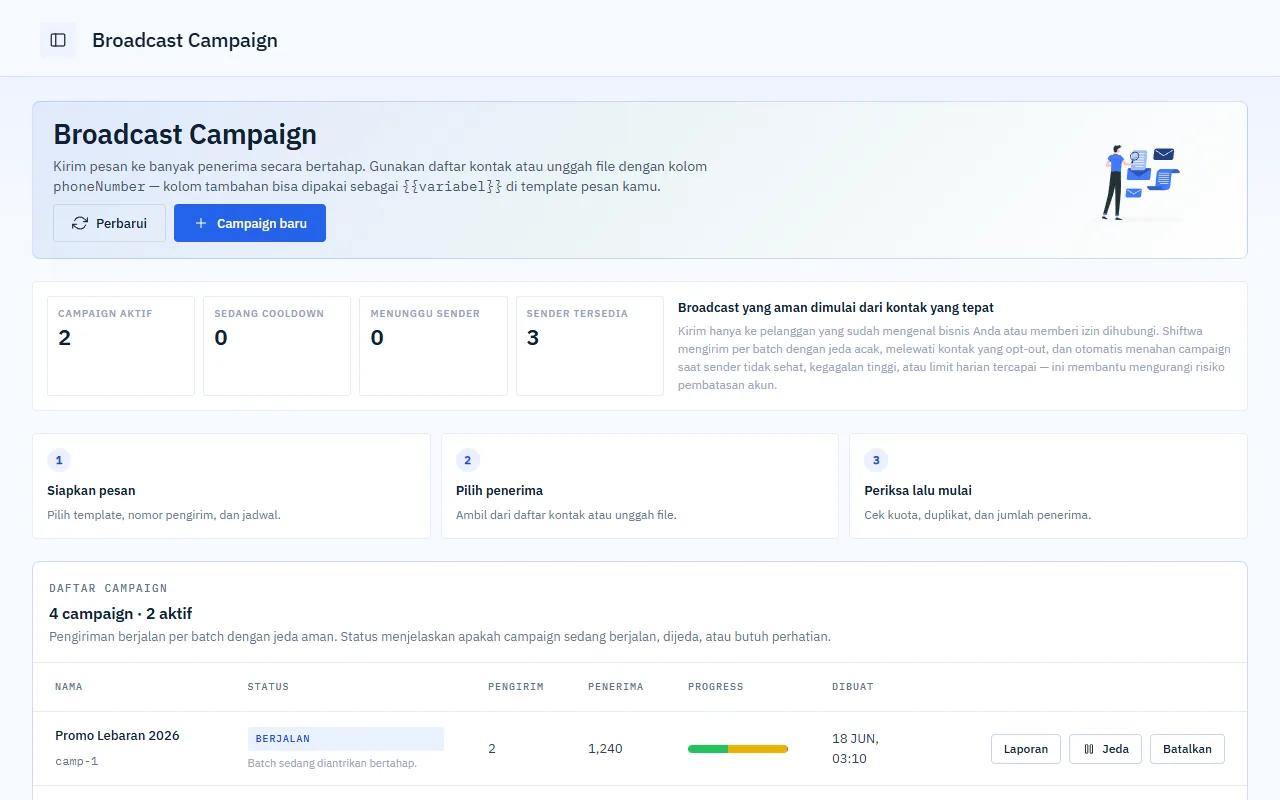Toggle the sidebar panel icon
Viewport: 1280px width, 800px height.
point(58,40)
